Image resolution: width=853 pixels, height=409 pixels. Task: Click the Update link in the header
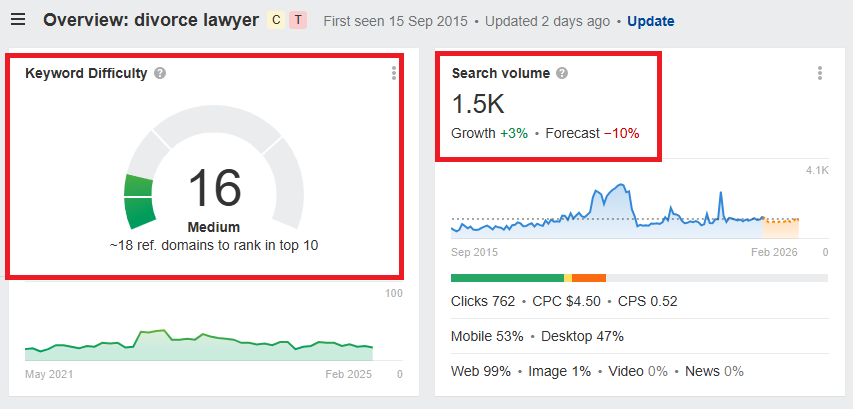point(650,21)
